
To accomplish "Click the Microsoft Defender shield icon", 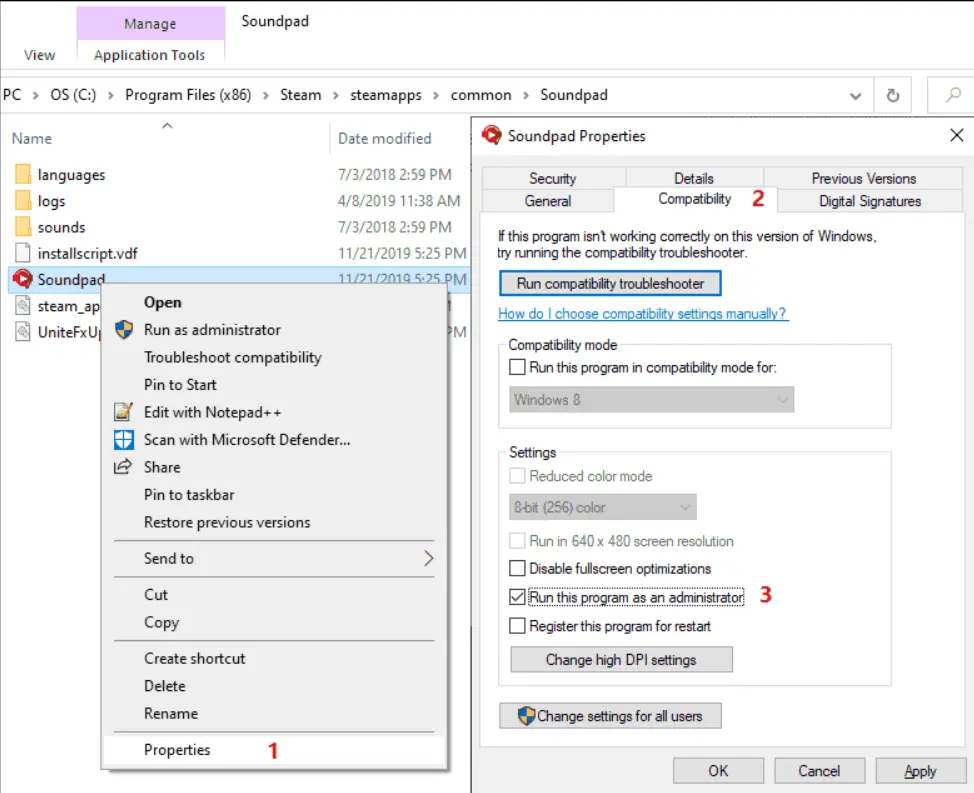I will (x=124, y=440).
